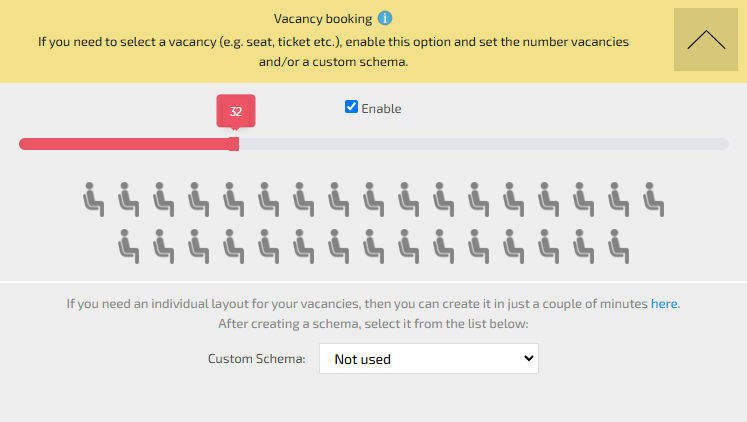Select the last seat icon in the top row
Screen dimensions: 747x422
[654, 199]
